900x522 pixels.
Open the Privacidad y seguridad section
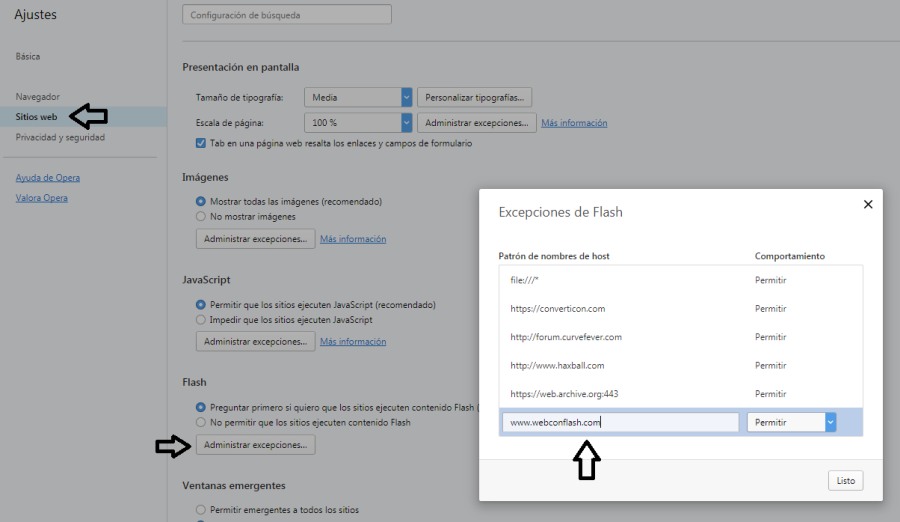pyautogui.click(x=60, y=137)
